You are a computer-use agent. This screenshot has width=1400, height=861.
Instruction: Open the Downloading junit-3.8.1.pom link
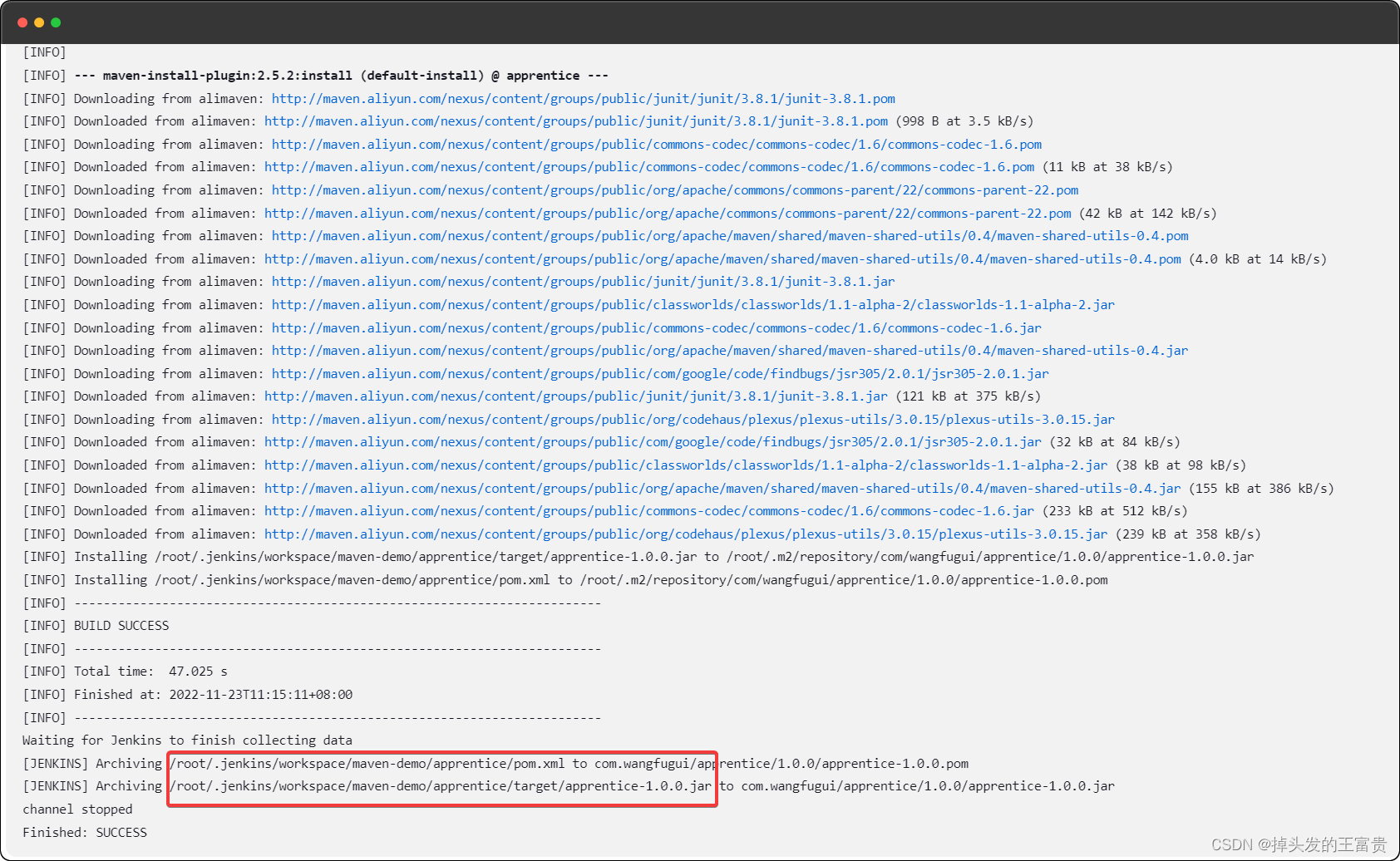click(583, 98)
